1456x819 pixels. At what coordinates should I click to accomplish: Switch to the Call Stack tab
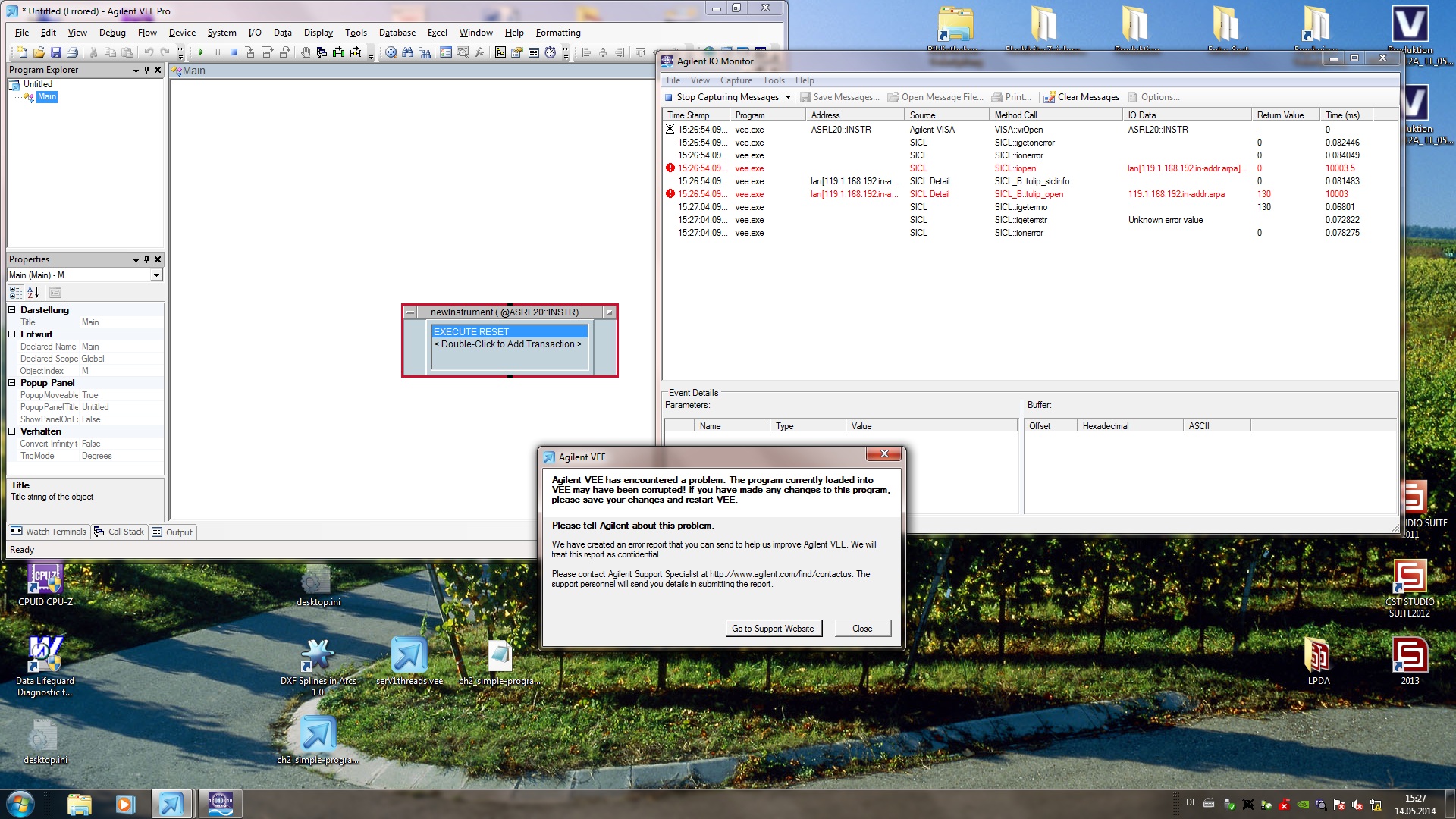click(119, 532)
